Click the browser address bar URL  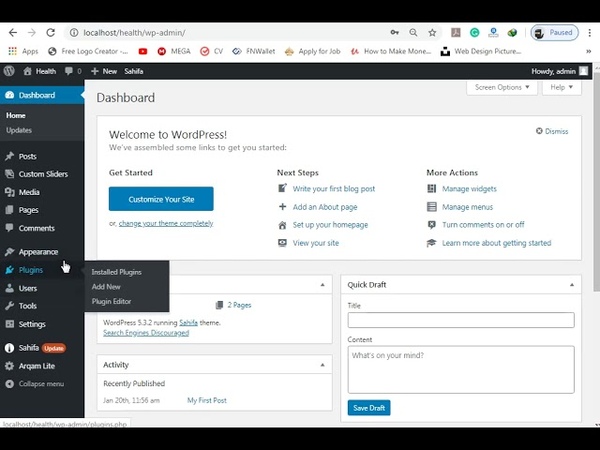point(134,33)
